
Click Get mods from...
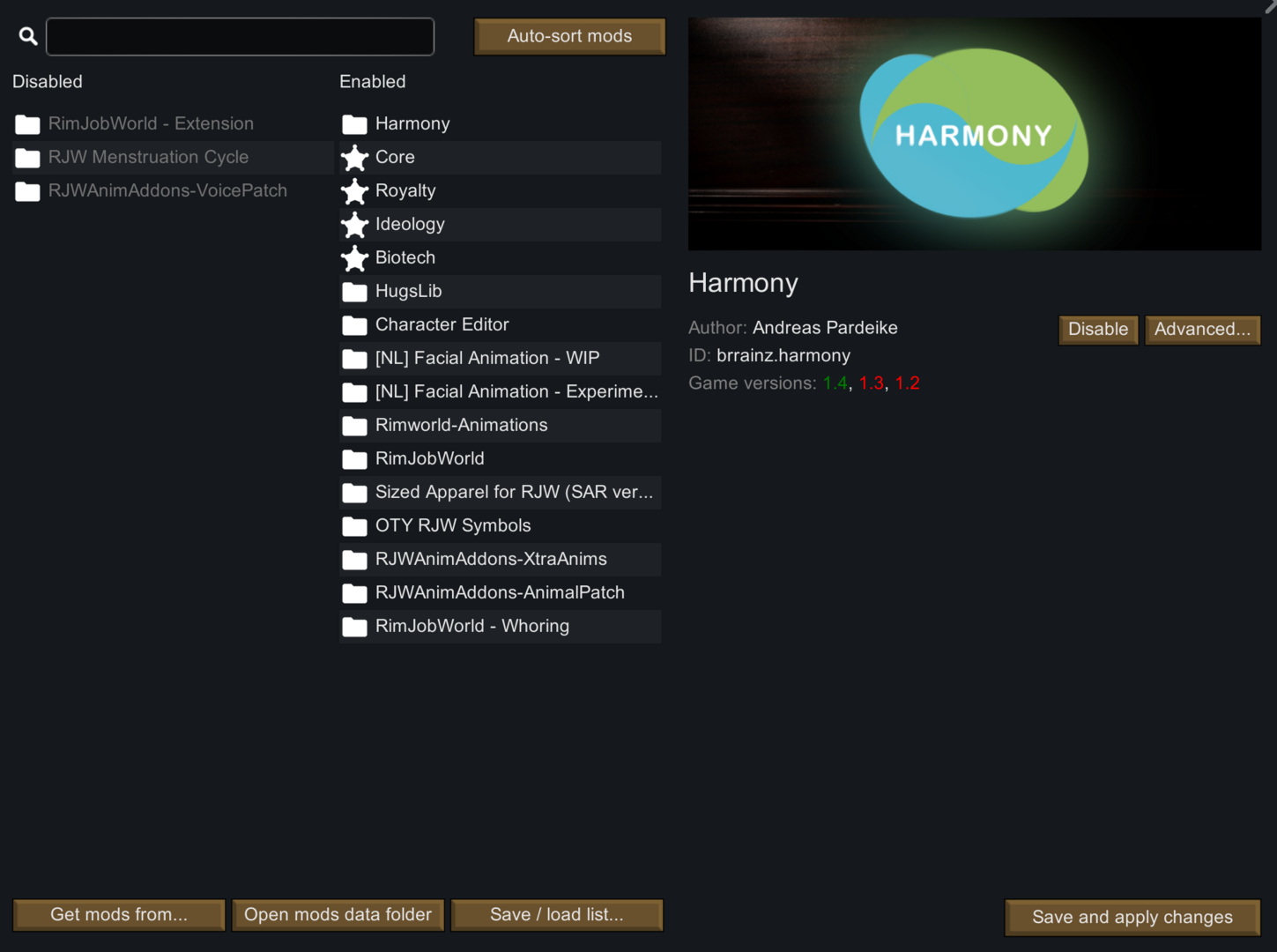(119, 914)
